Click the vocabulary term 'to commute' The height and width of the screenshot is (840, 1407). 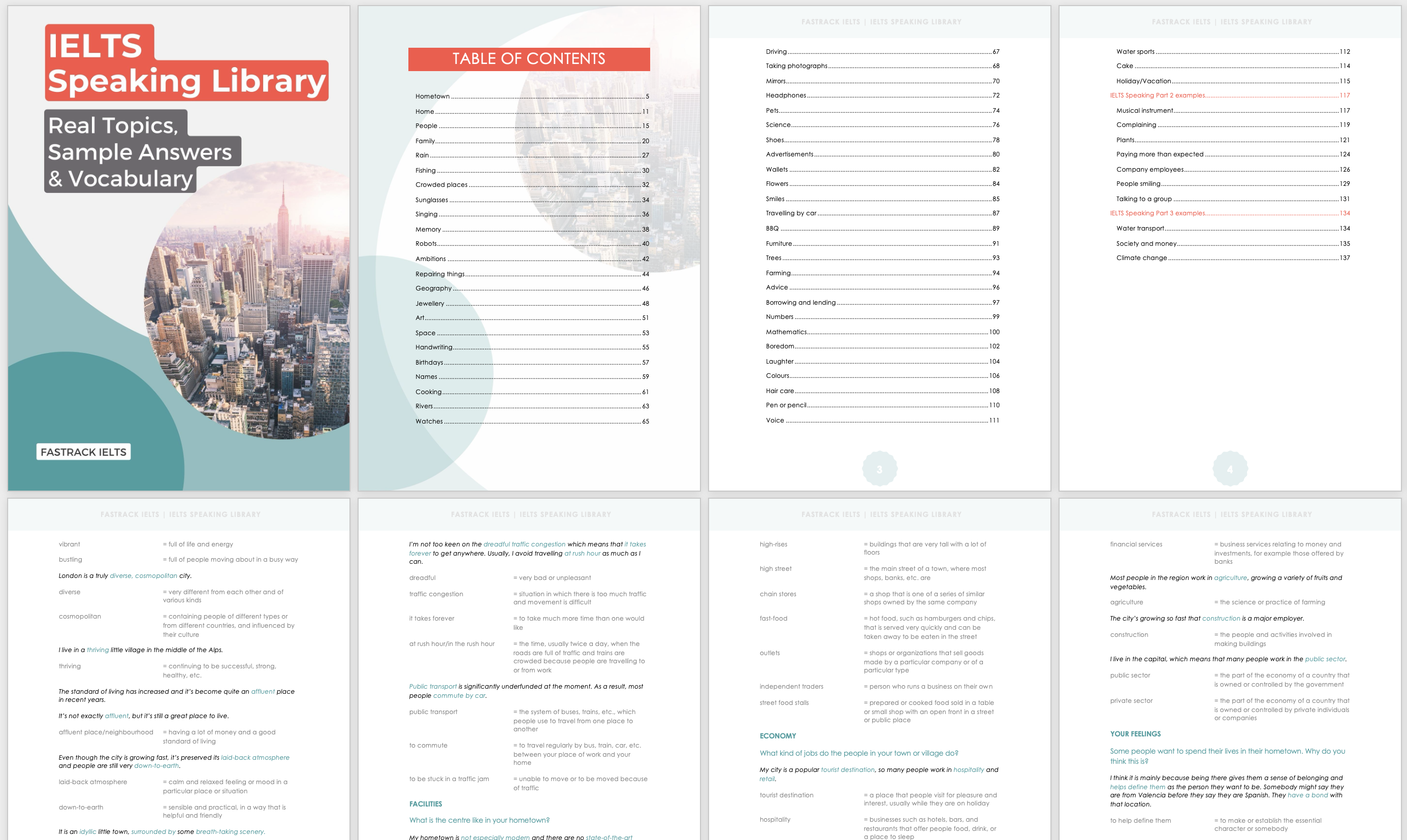(428, 746)
